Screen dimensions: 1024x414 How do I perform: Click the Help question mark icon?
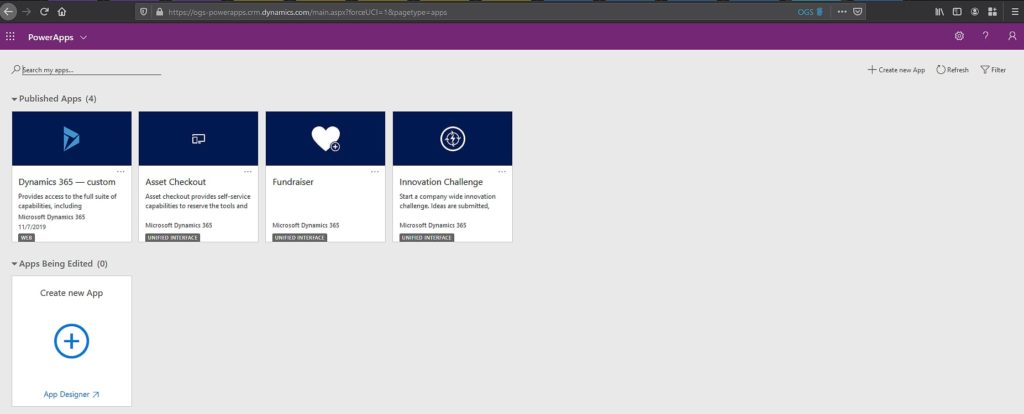click(x=986, y=36)
